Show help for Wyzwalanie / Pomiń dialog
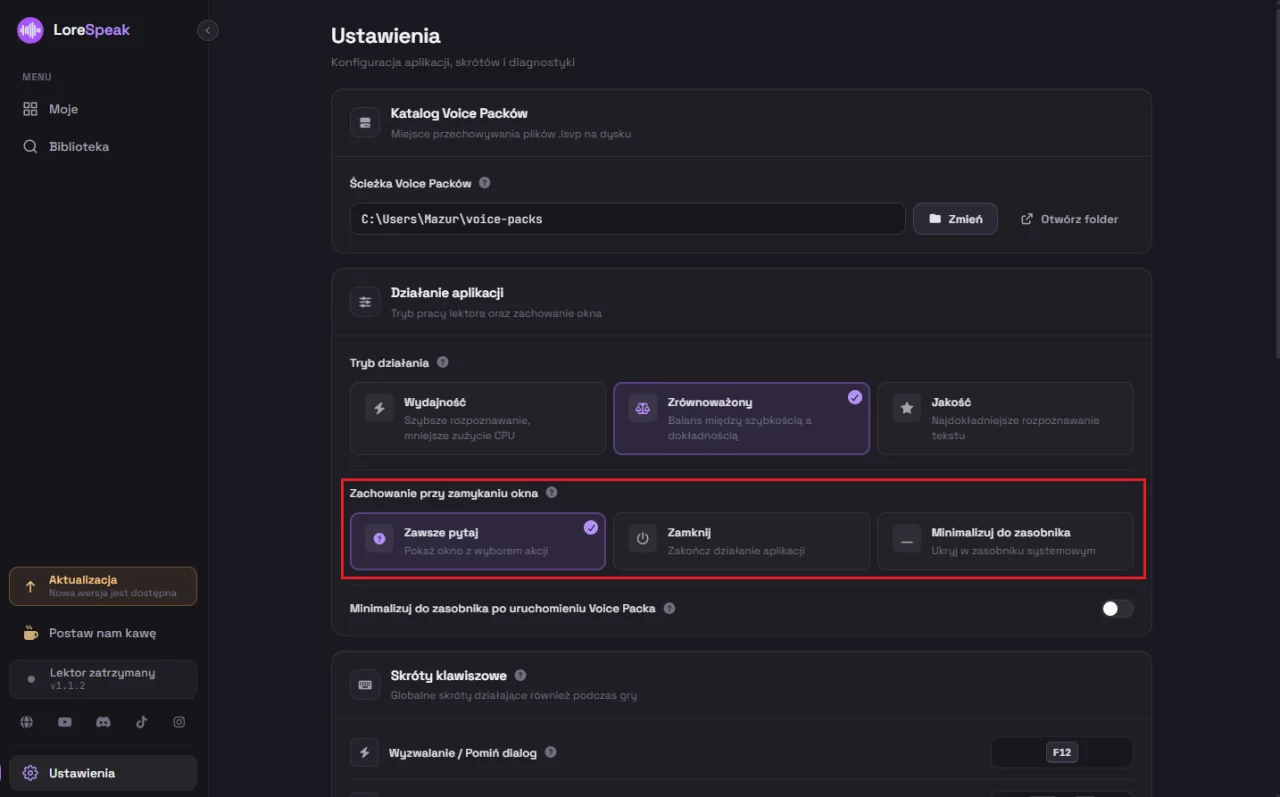1280x797 pixels. [551, 752]
